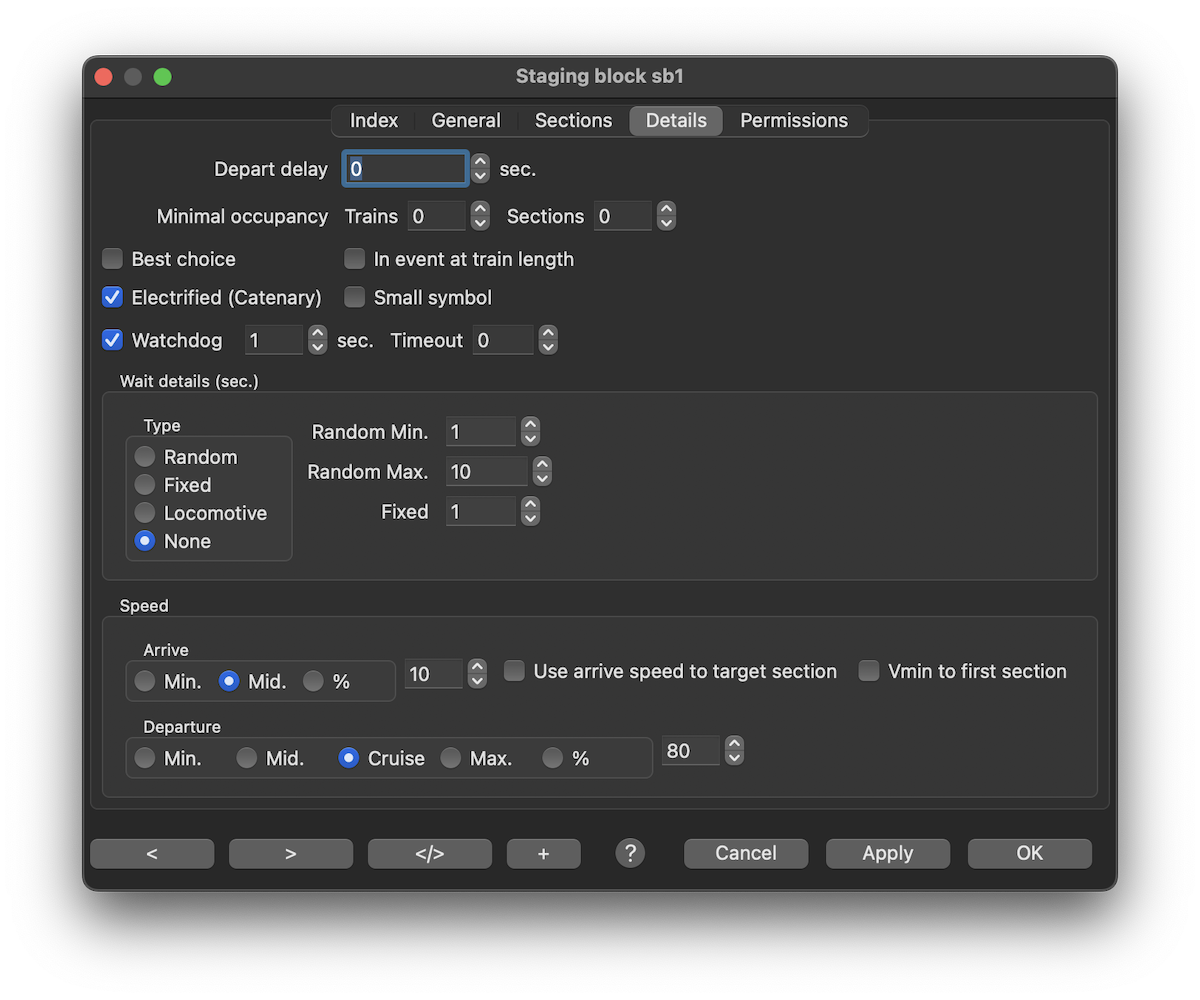Go to next block with > button

[290, 853]
